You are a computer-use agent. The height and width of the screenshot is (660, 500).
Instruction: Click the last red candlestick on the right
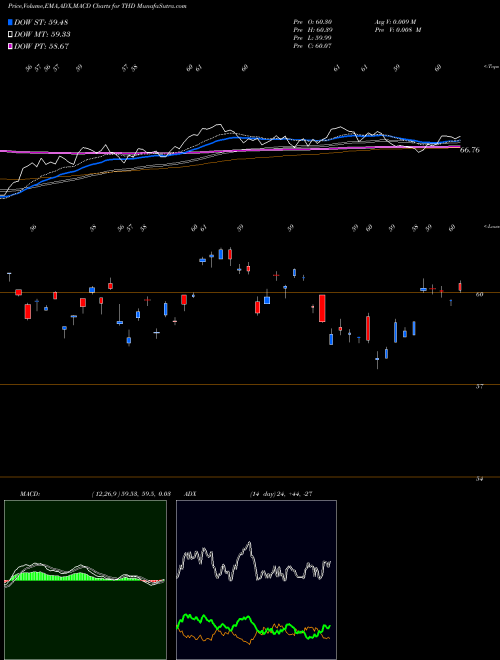click(460, 287)
